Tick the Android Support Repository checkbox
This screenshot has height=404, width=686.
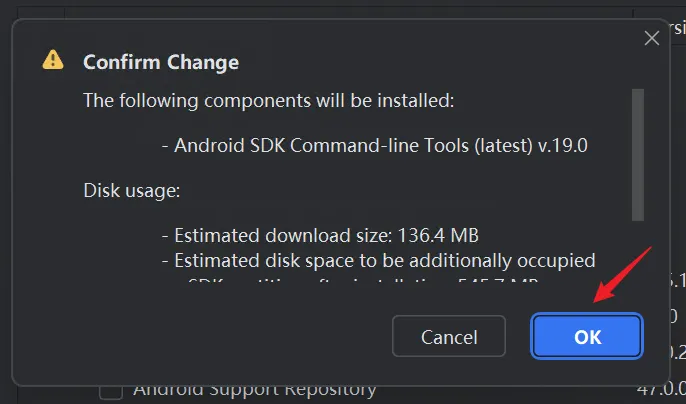click(111, 392)
